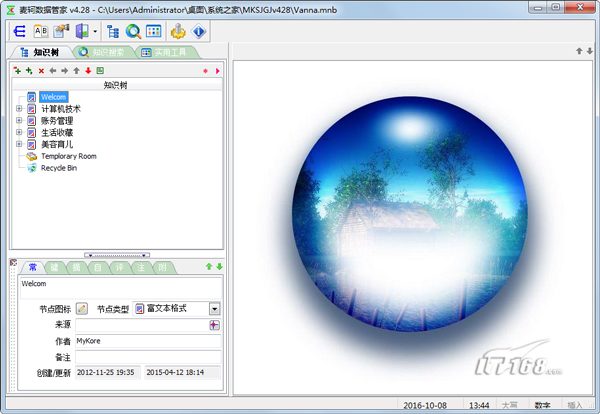Image resolution: width=600 pixels, height=414 pixels.
Task: Select the 账务管理 tree node
Action: point(57,121)
